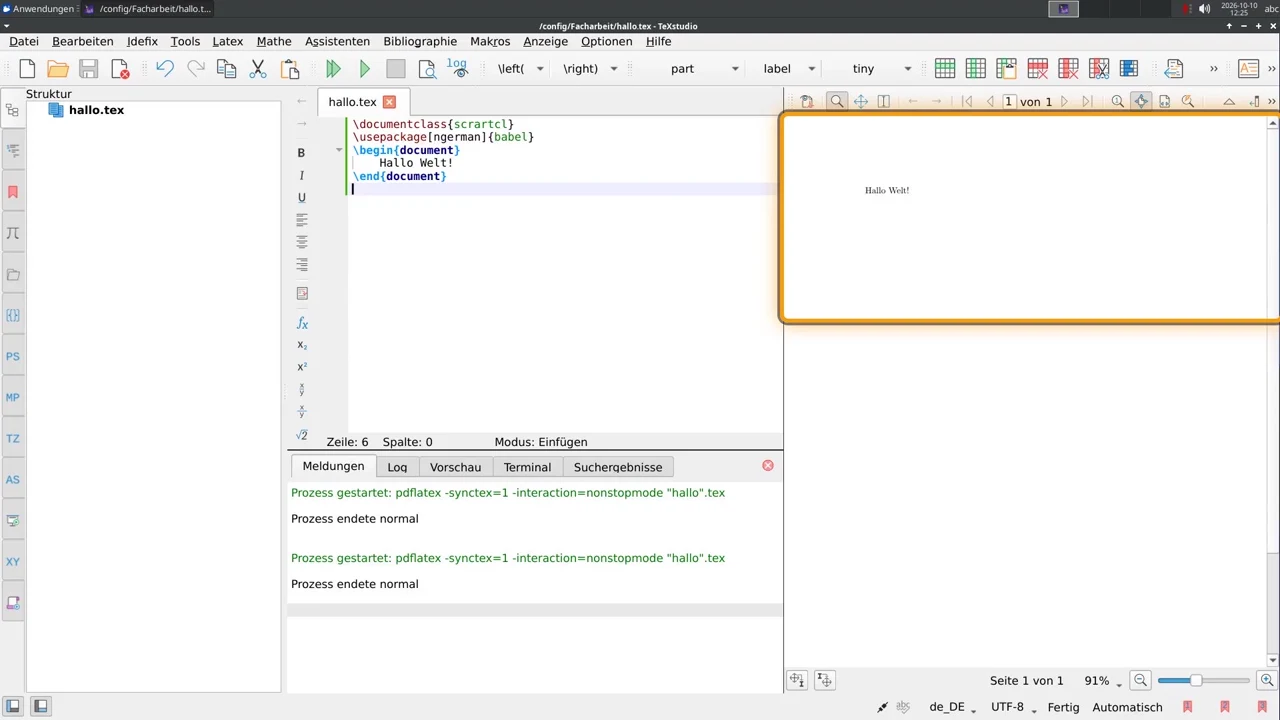
Task: Apply bold formatting with the B icon
Action: (x=301, y=153)
